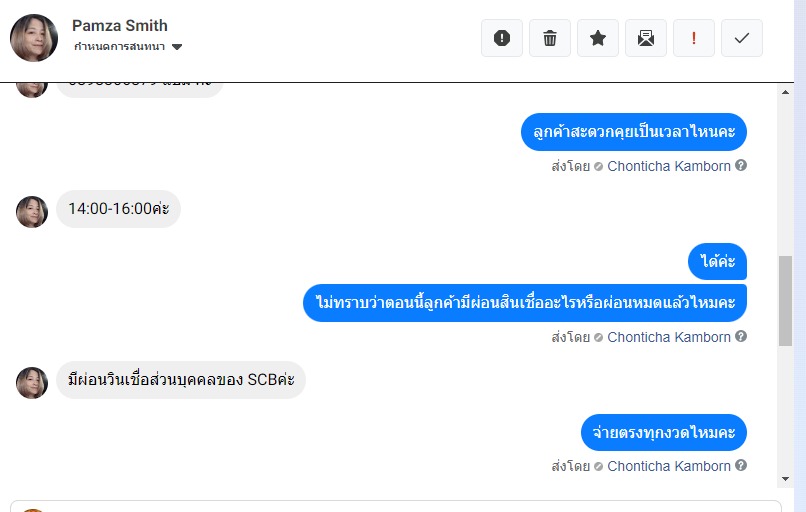
Task: Click the จ่ายตรงทุกงวดไหมคะ sent message
Action: pyautogui.click(x=664, y=432)
